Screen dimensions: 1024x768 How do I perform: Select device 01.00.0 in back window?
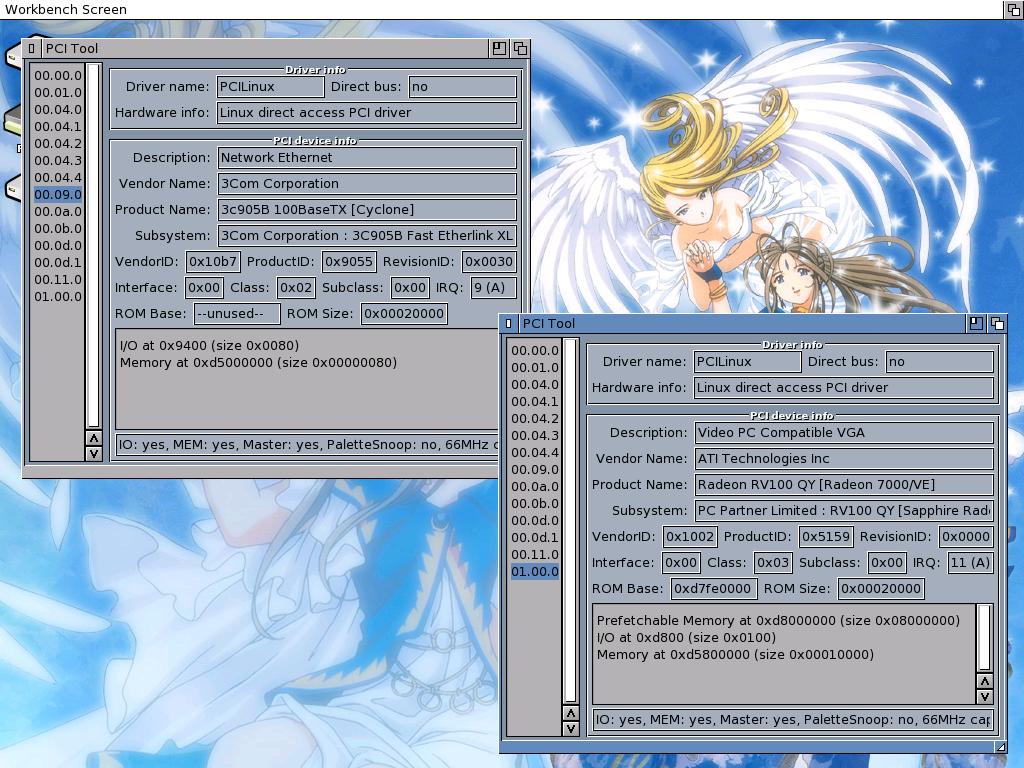coord(58,296)
